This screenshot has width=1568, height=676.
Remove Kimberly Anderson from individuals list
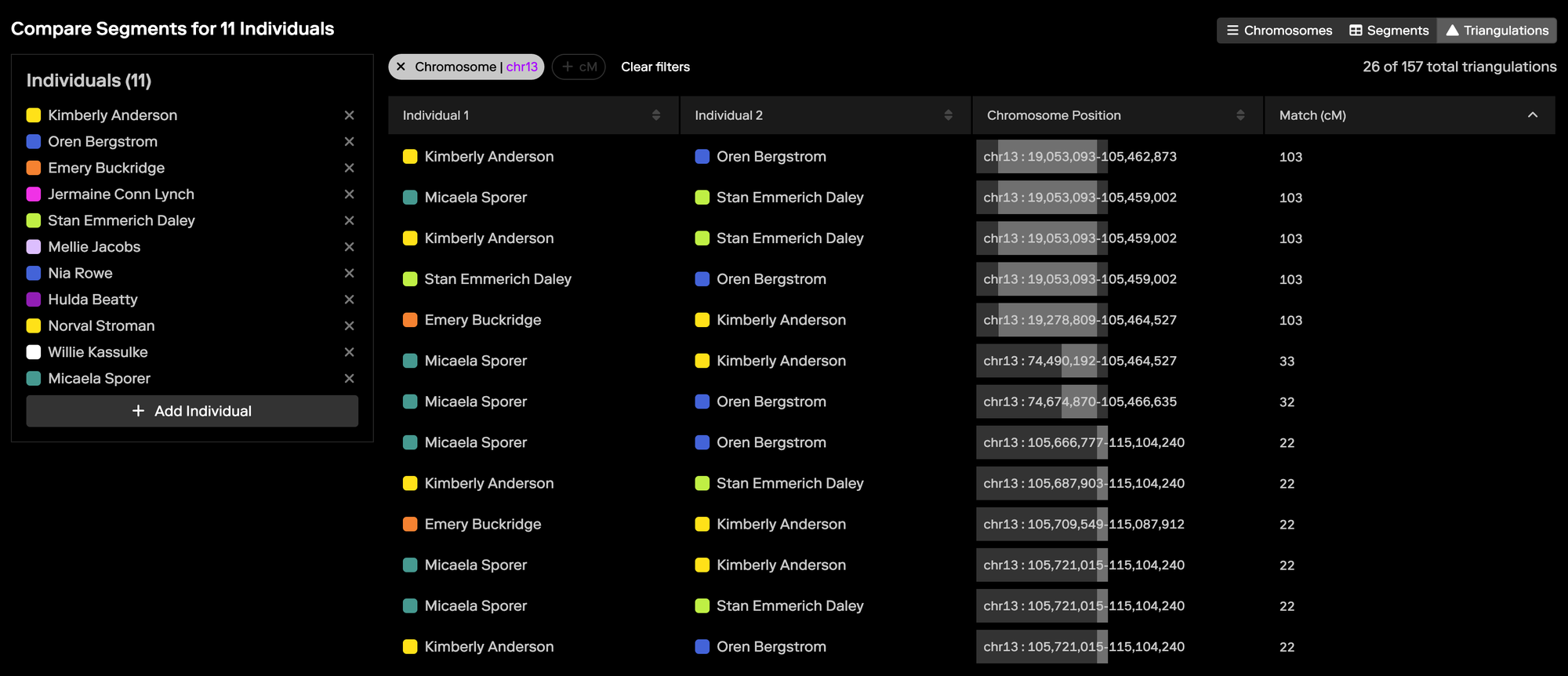click(x=349, y=115)
